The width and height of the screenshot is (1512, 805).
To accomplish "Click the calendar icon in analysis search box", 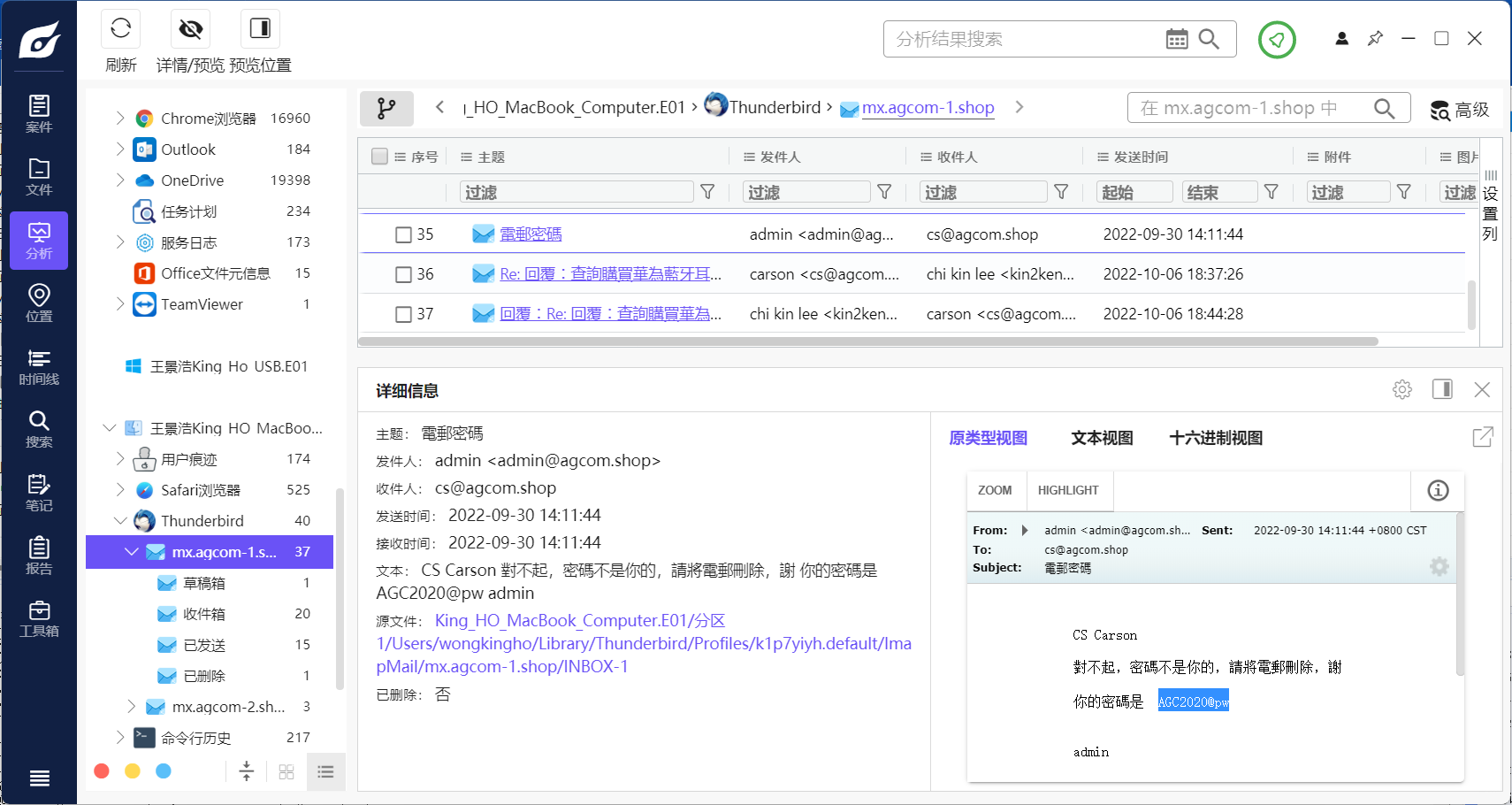I will click(x=1177, y=39).
